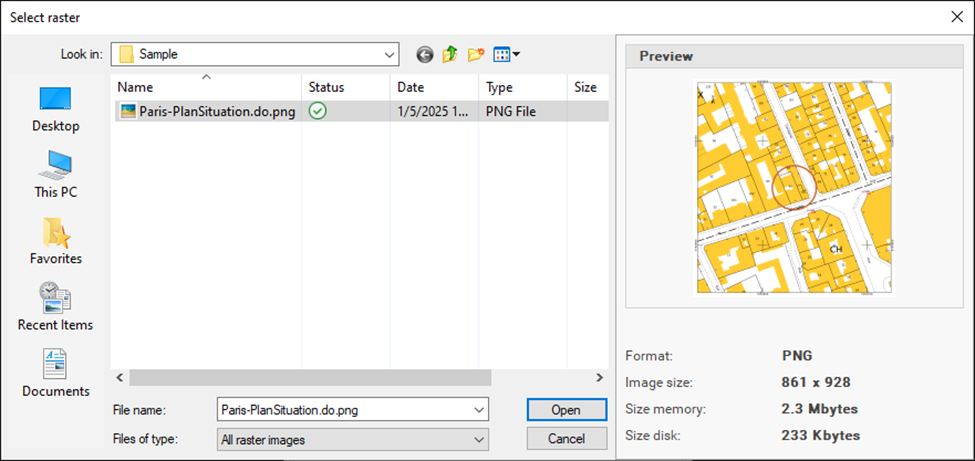The width and height of the screenshot is (975, 461).
Task: Expand the Files of type dropdown
Action: coord(478,439)
